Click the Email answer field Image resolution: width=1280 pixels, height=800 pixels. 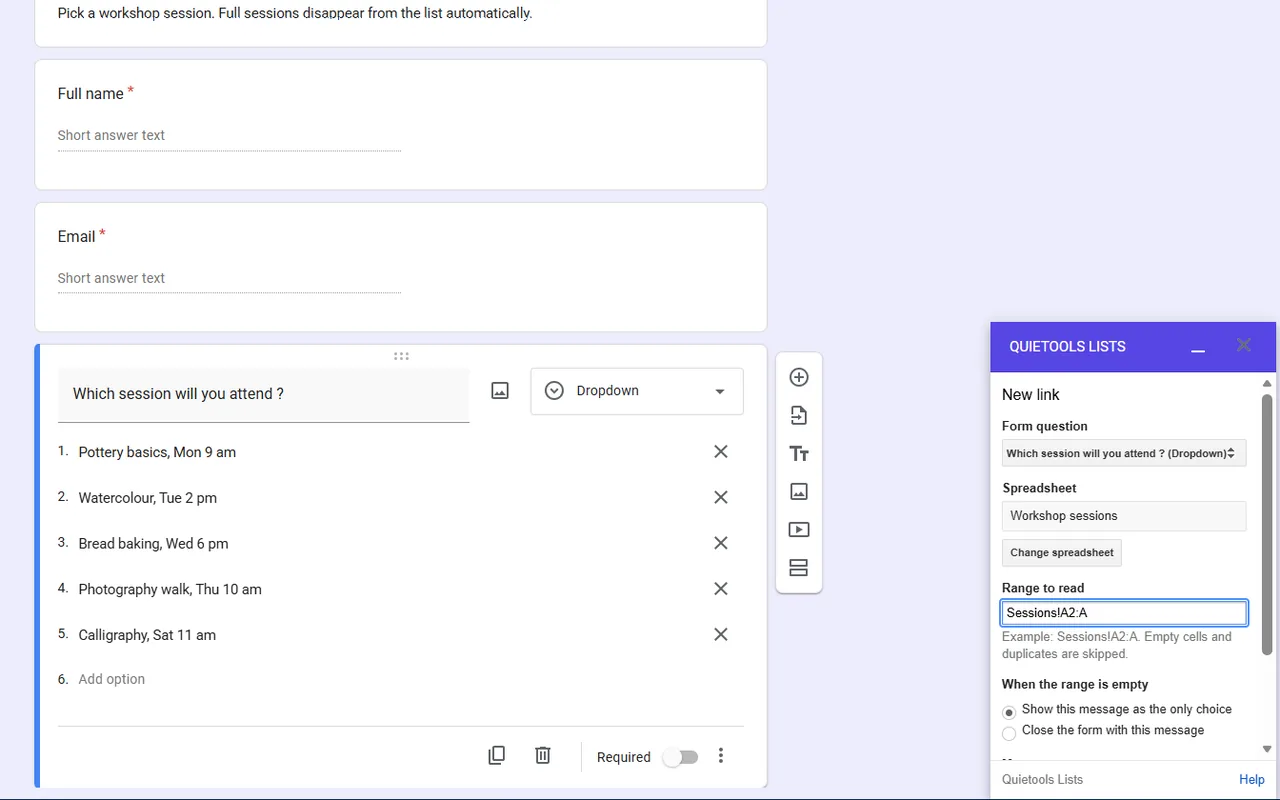pyautogui.click(x=229, y=279)
